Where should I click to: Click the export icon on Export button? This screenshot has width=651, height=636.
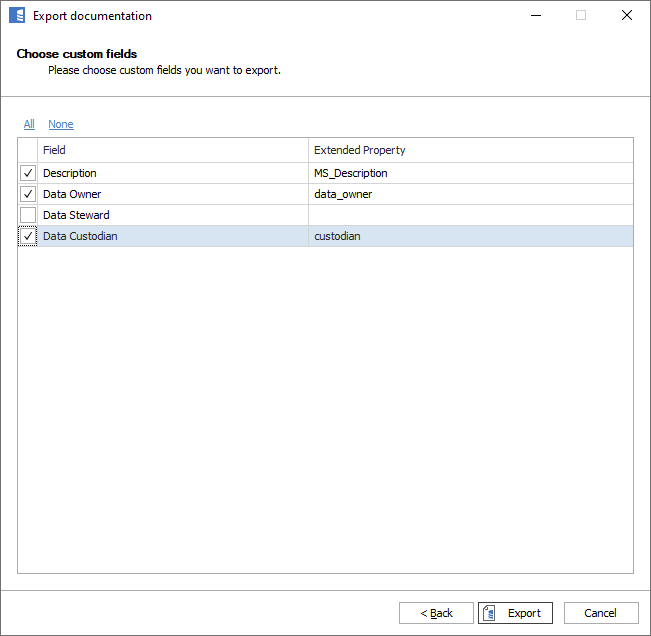click(491, 613)
